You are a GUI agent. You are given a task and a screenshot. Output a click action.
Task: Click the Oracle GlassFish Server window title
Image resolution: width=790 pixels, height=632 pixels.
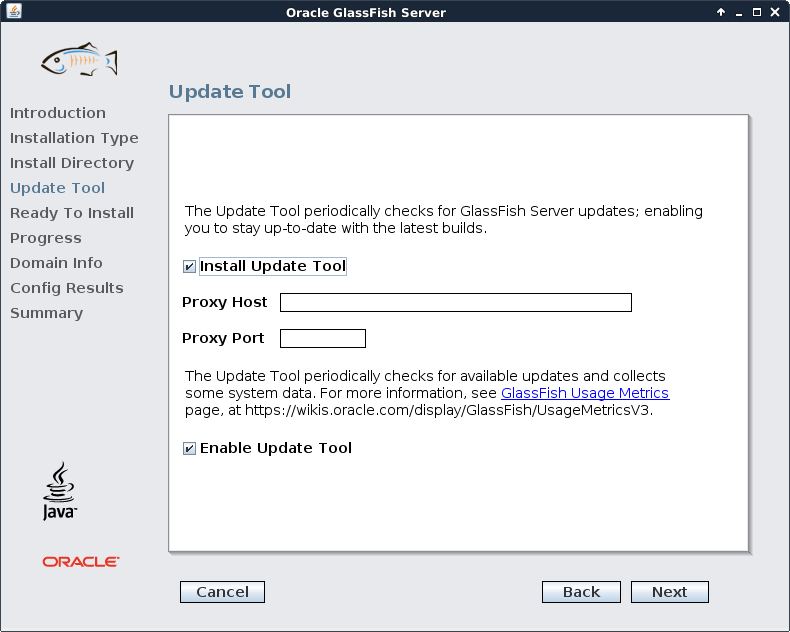366,13
